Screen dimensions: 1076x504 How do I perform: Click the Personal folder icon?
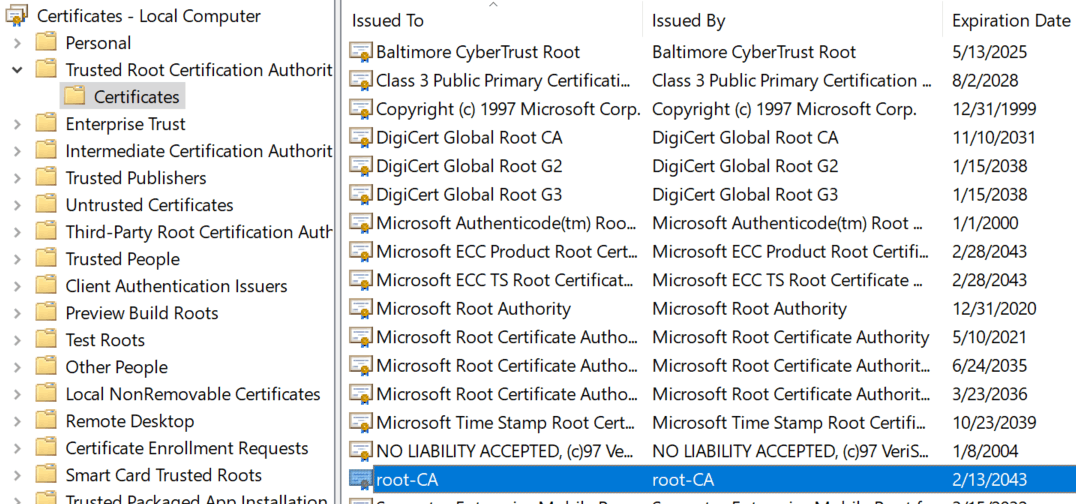46,43
